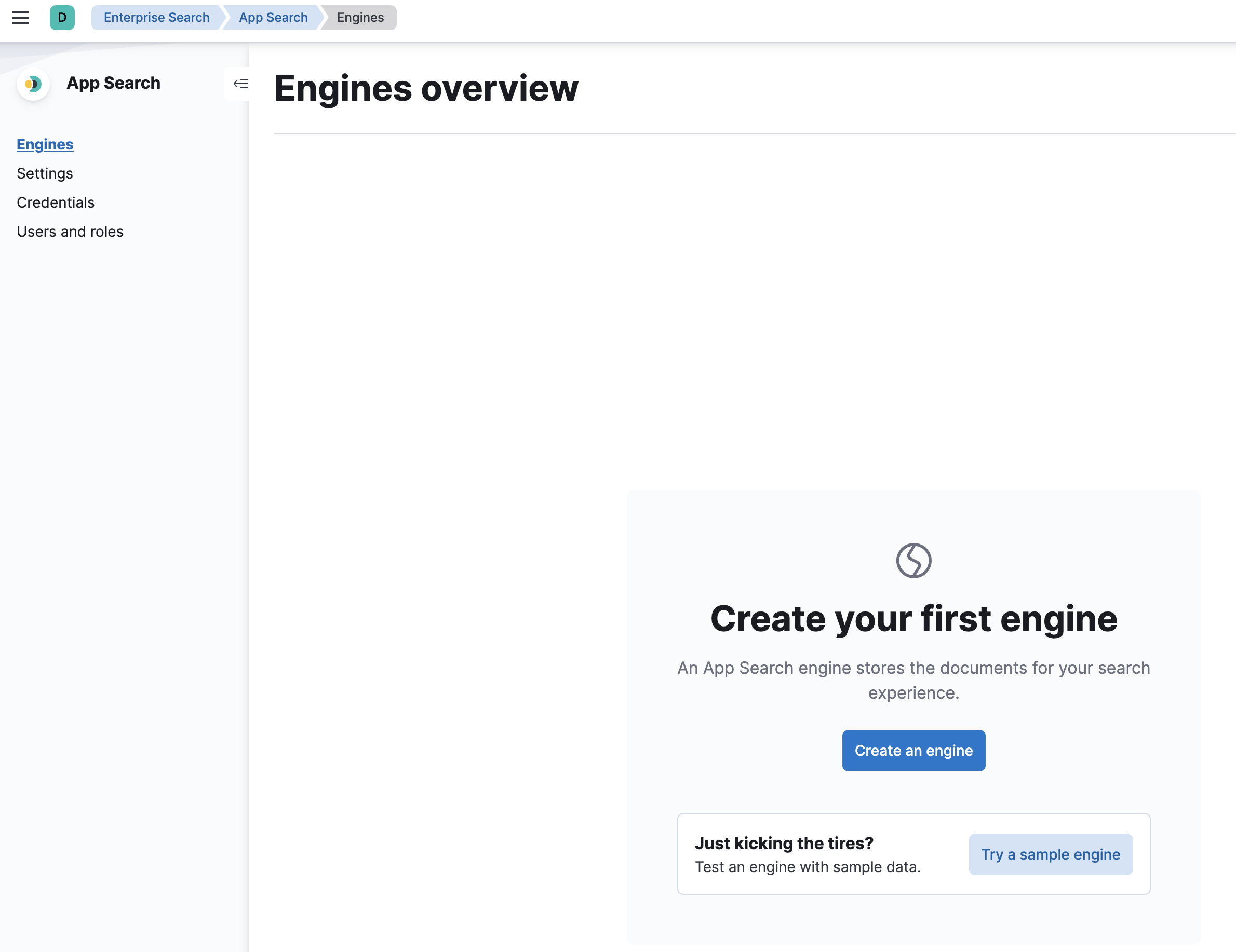Viewport: 1236px width, 952px height.
Task: Open the hamburger navigation menu
Action: tap(21, 18)
